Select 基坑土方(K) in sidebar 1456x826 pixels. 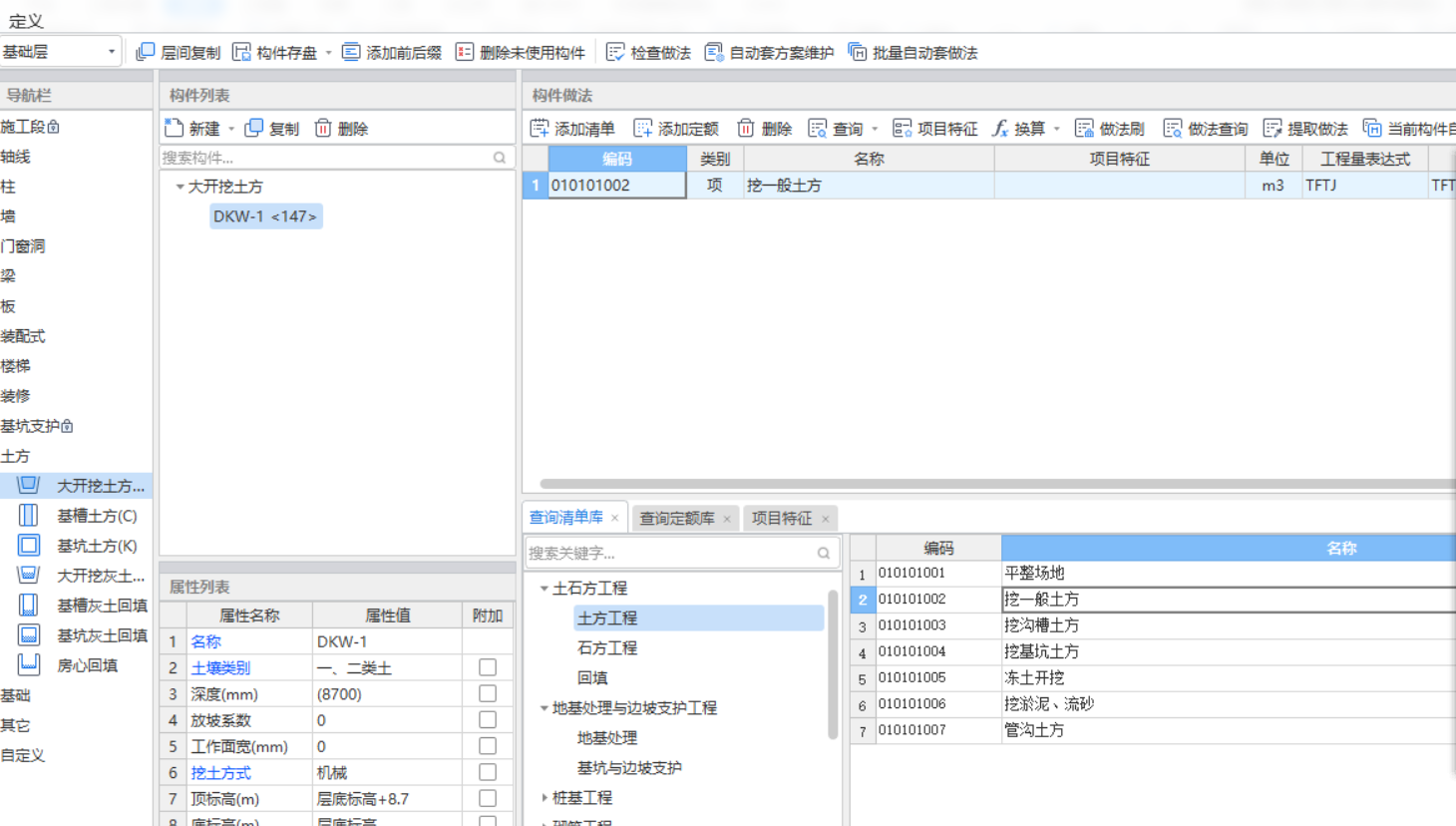coord(77,546)
